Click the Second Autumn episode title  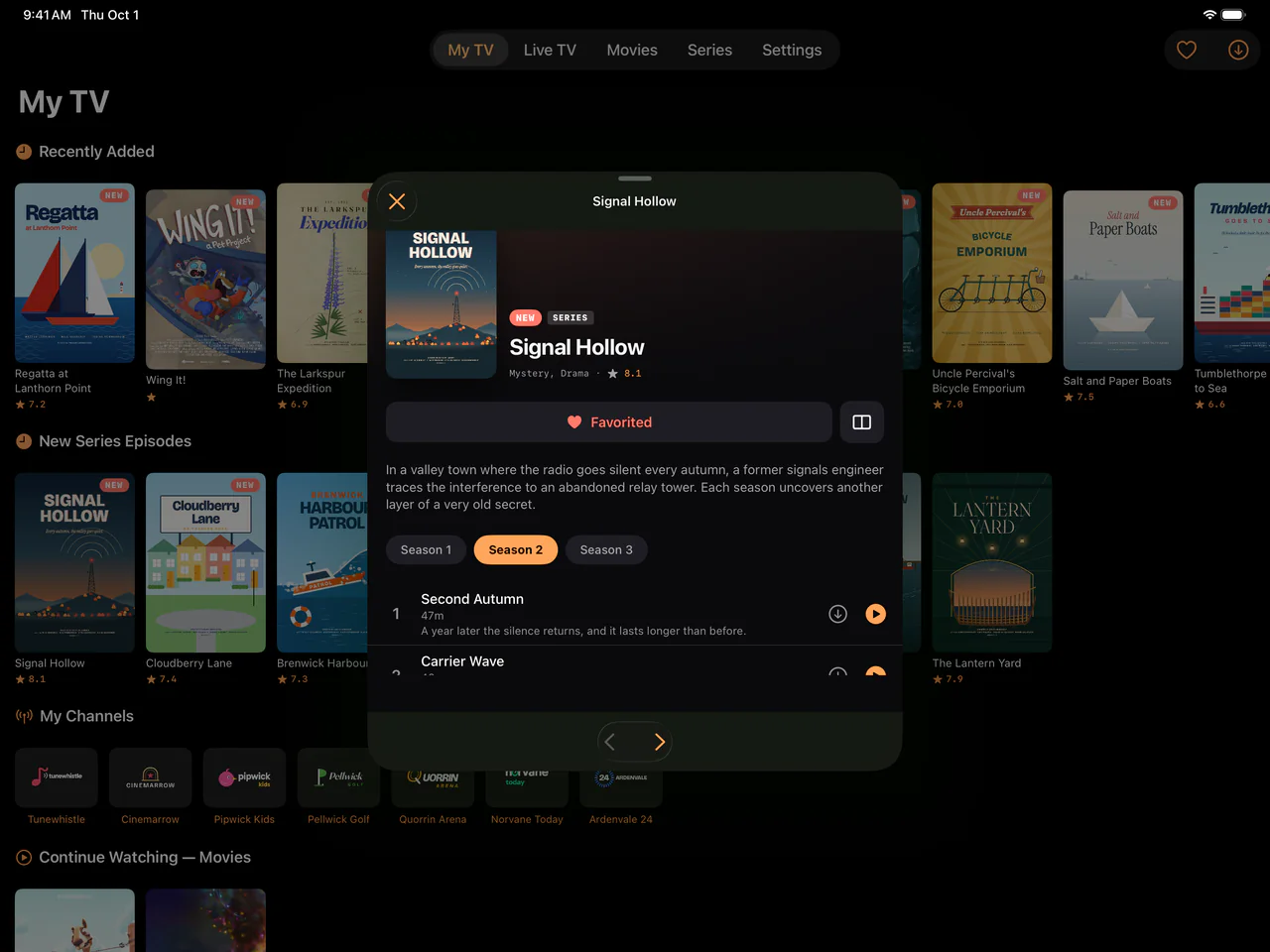click(x=472, y=599)
